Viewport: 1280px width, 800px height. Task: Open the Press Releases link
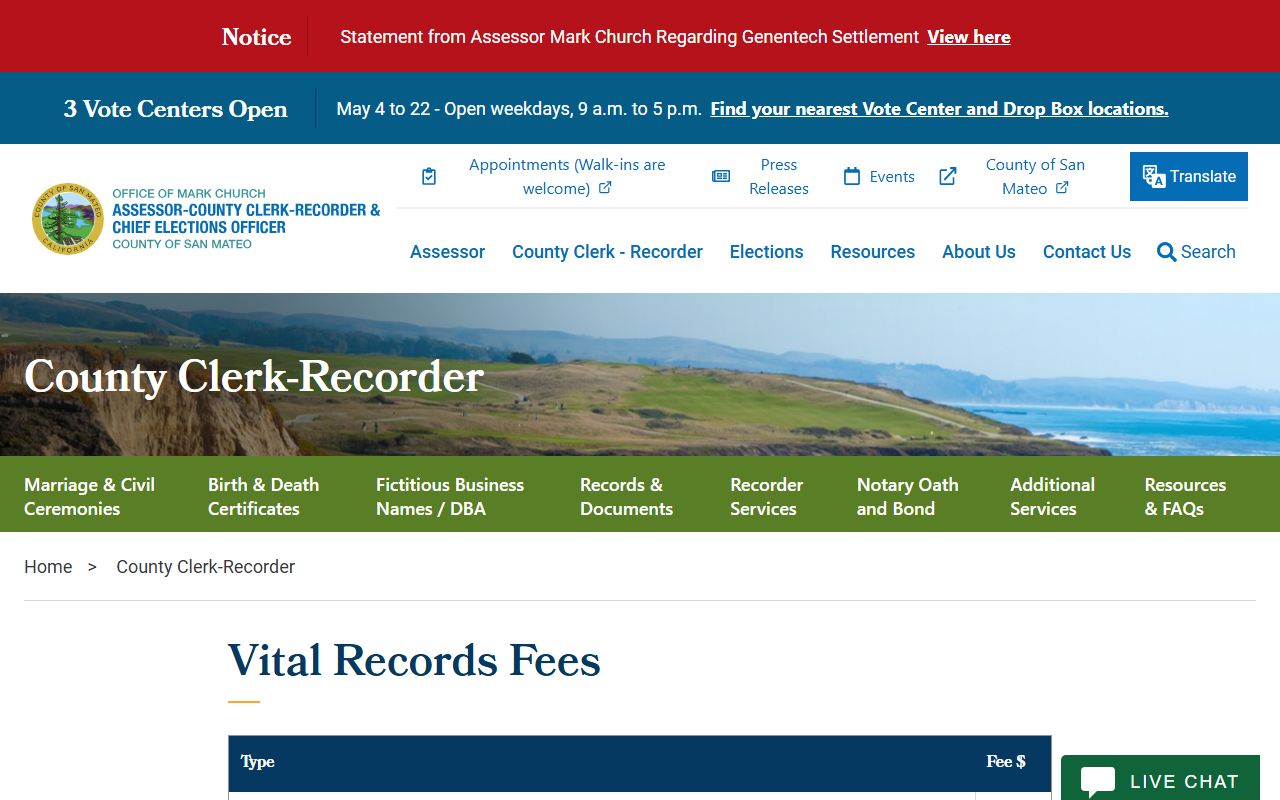[x=779, y=177]
